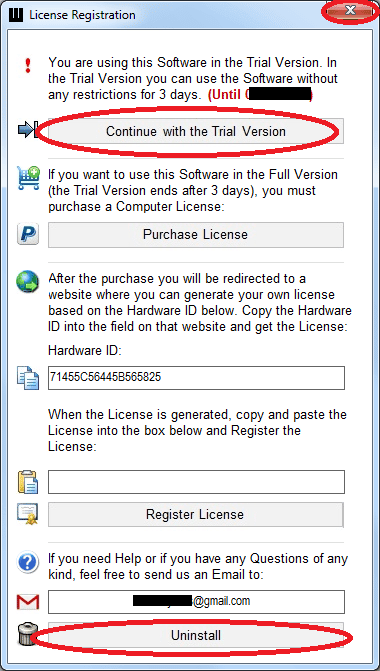Click the Uninstall button
Screen dimensions: 380x671
pyautogui.click(x=196, y=635)
